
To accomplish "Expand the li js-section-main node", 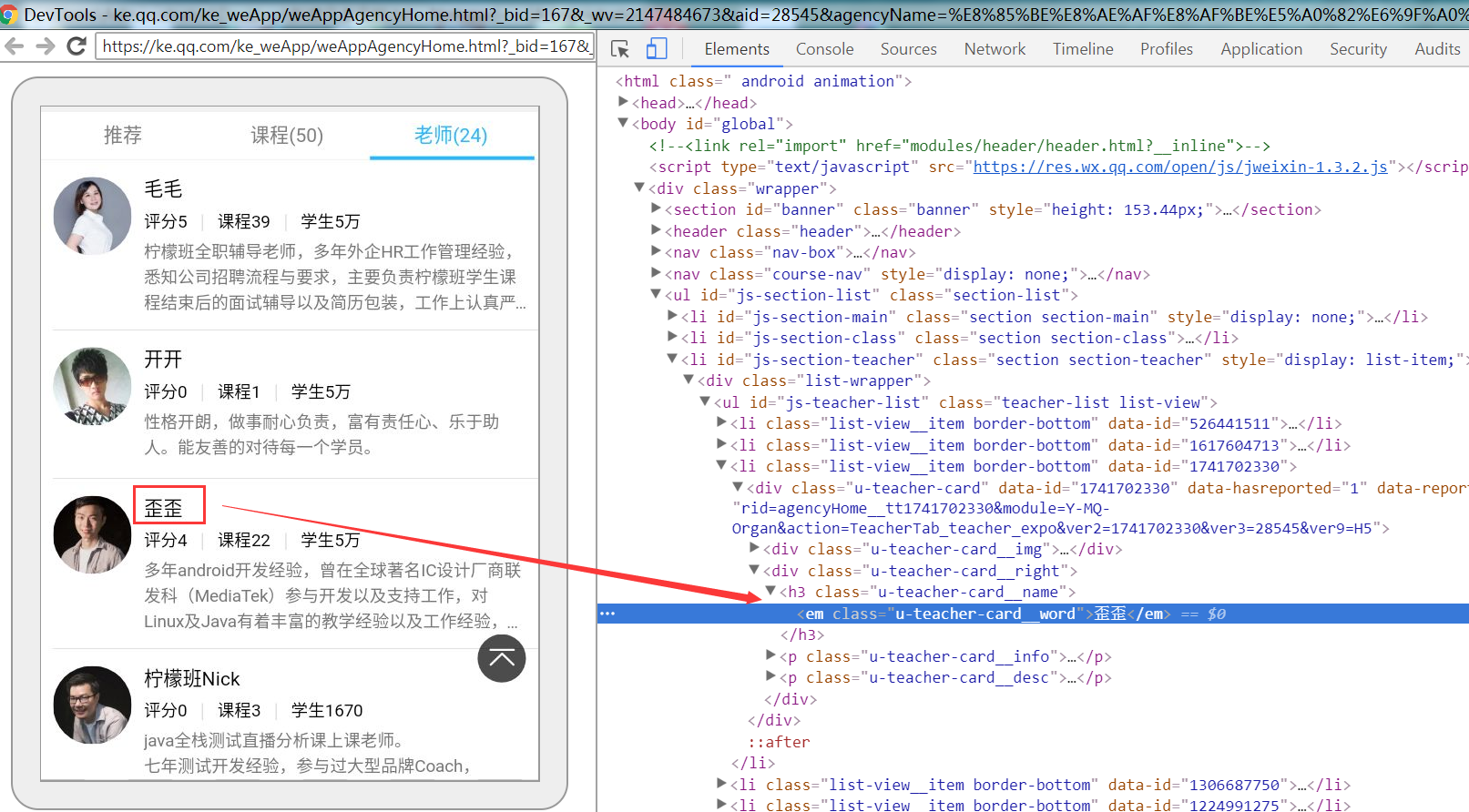I will tap(672, 316).
